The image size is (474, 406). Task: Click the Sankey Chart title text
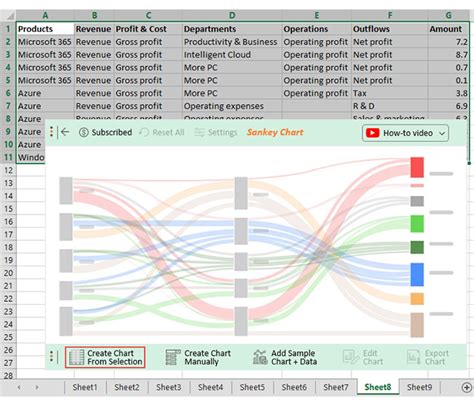click(x=275, y=132)
